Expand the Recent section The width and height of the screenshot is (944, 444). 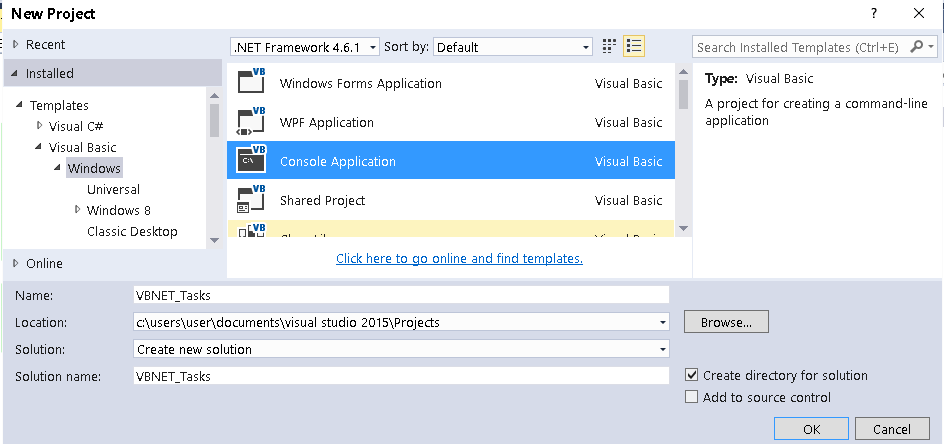click(16, 45)
